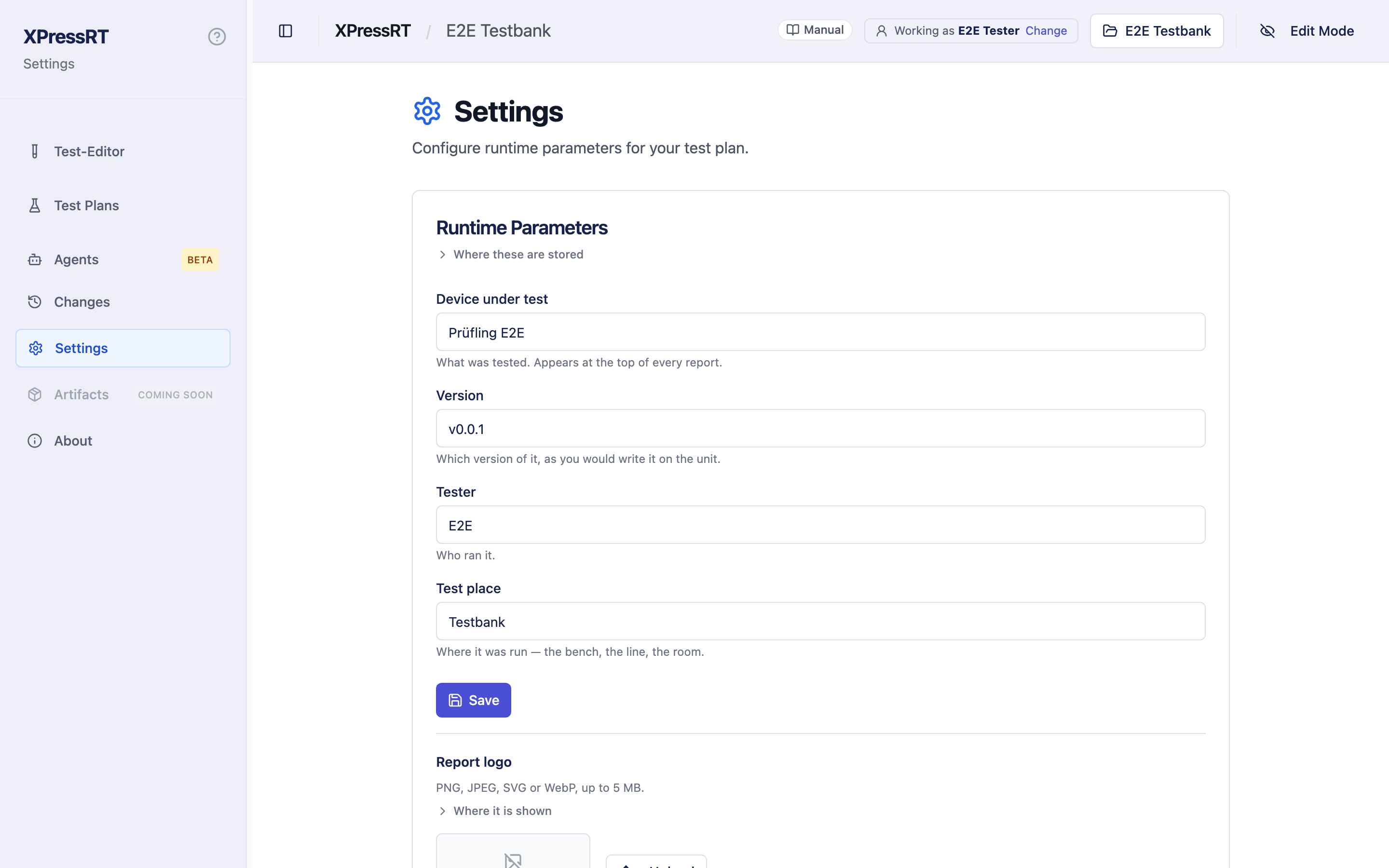Save the runtime parameters

(x=473, y=700)
